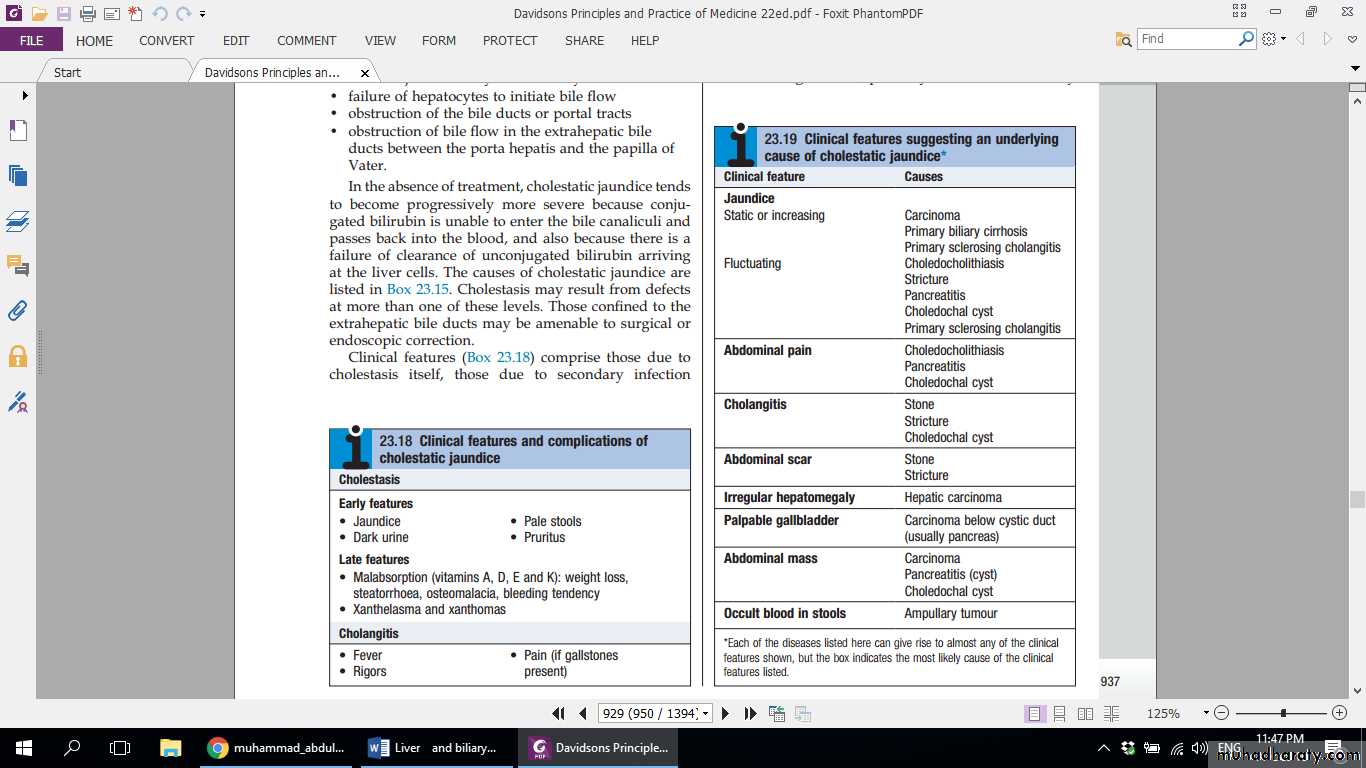Expand the left navigation panel arrow
Viewport: 1366px width, 768px height.
point(25,95)
